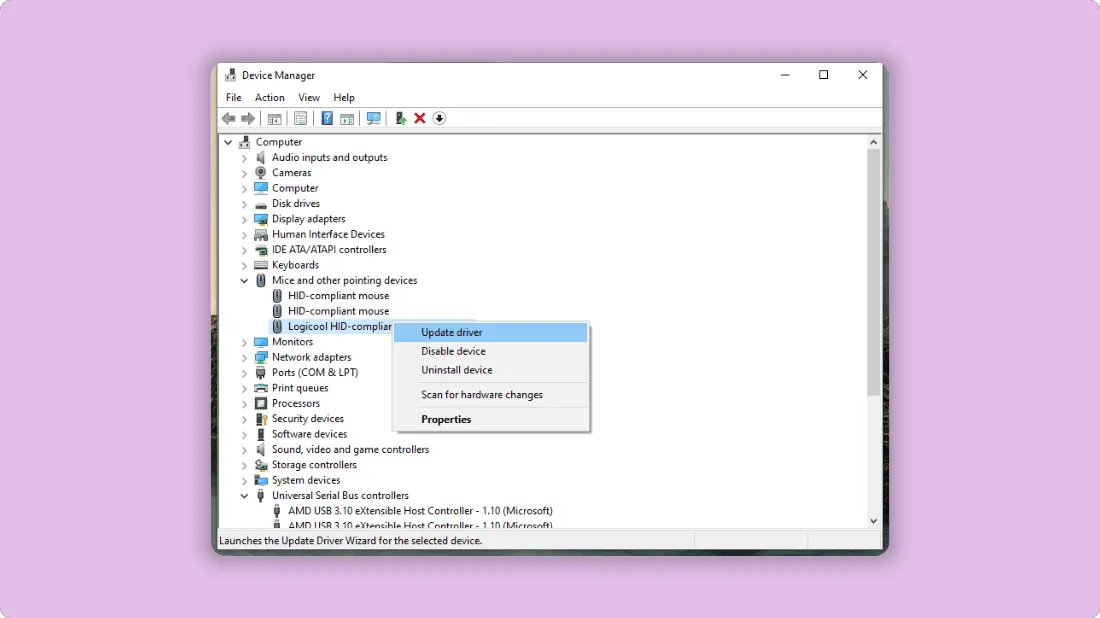Open the View menu
This screenshot has height=618, width=1100.
309,98
